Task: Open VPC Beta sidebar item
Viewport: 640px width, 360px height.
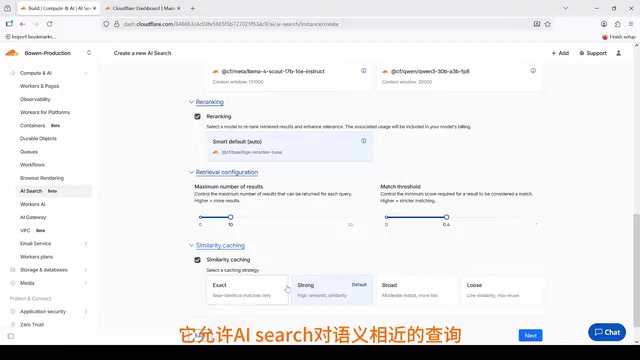Action: coord(32,230)
